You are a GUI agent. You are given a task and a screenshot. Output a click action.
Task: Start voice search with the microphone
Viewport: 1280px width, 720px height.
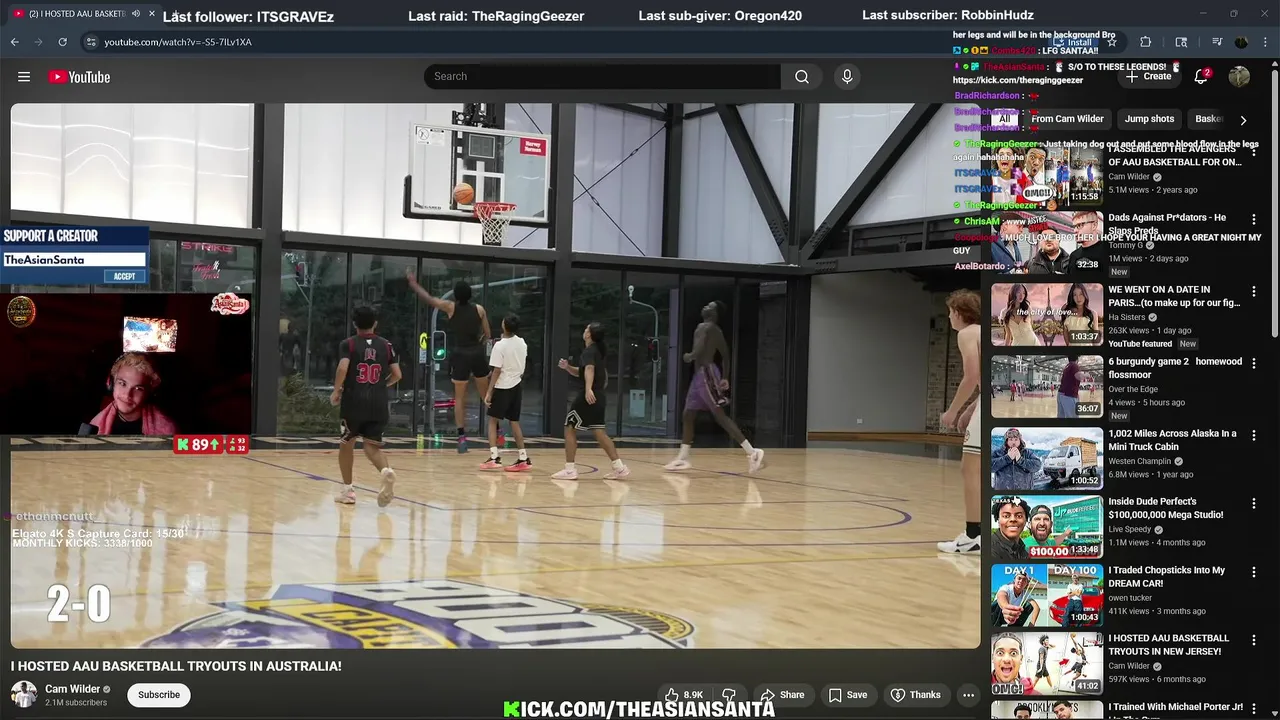point(847,77)
